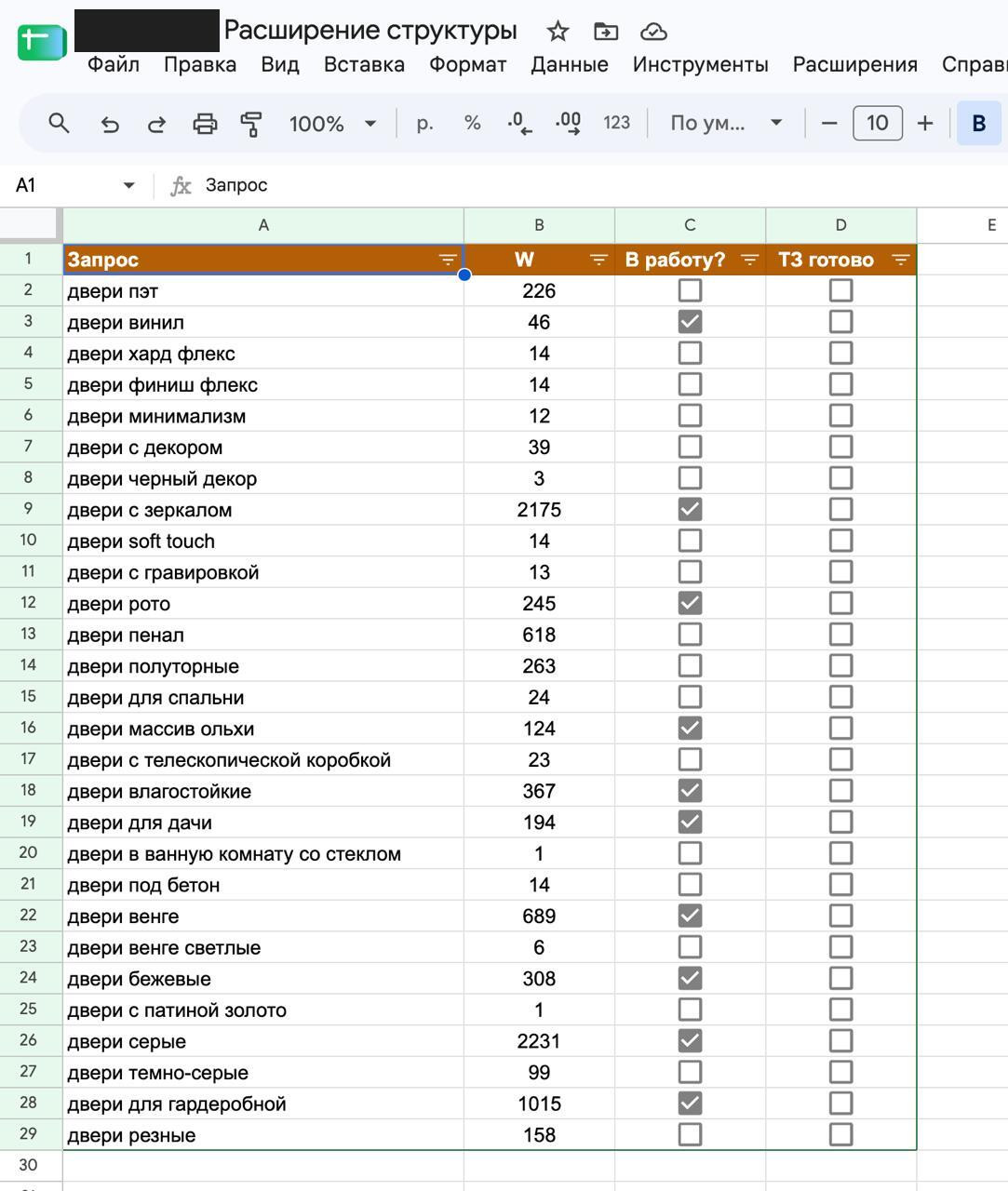Screen dimensions: 1008x1191
Task: Toggle bold formatting button
Action: pyautogui.click(x=979, y=123)
